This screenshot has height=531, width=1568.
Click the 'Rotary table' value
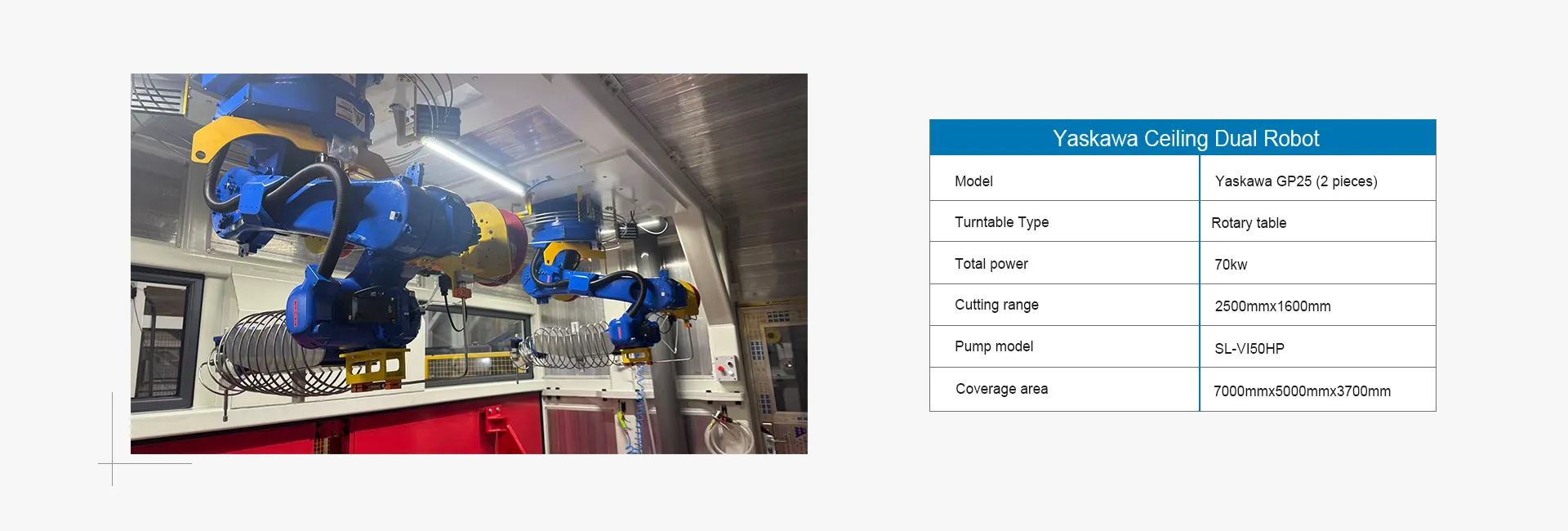tap(1249, 223)
